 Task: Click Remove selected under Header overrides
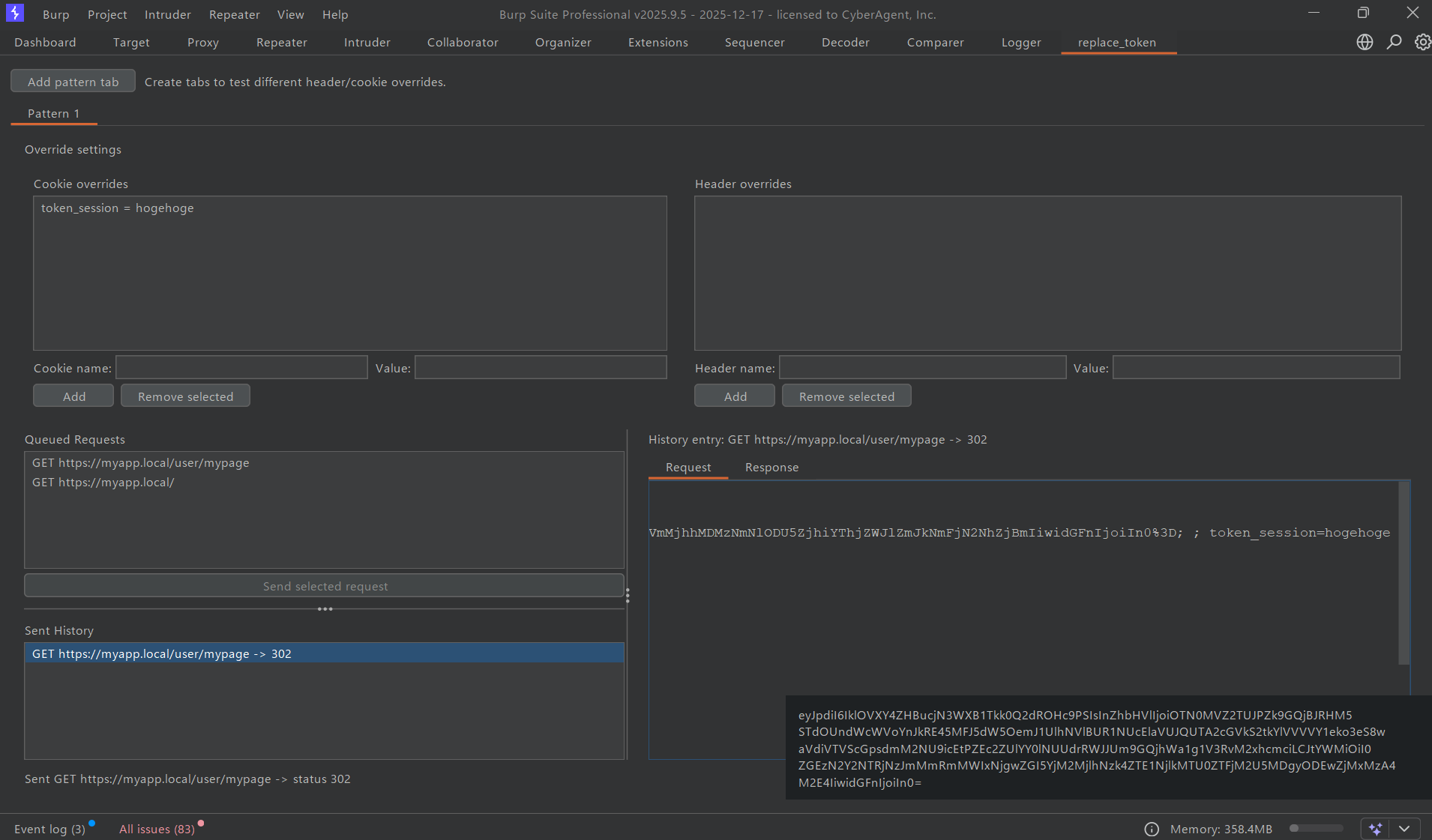pos(846,396)
